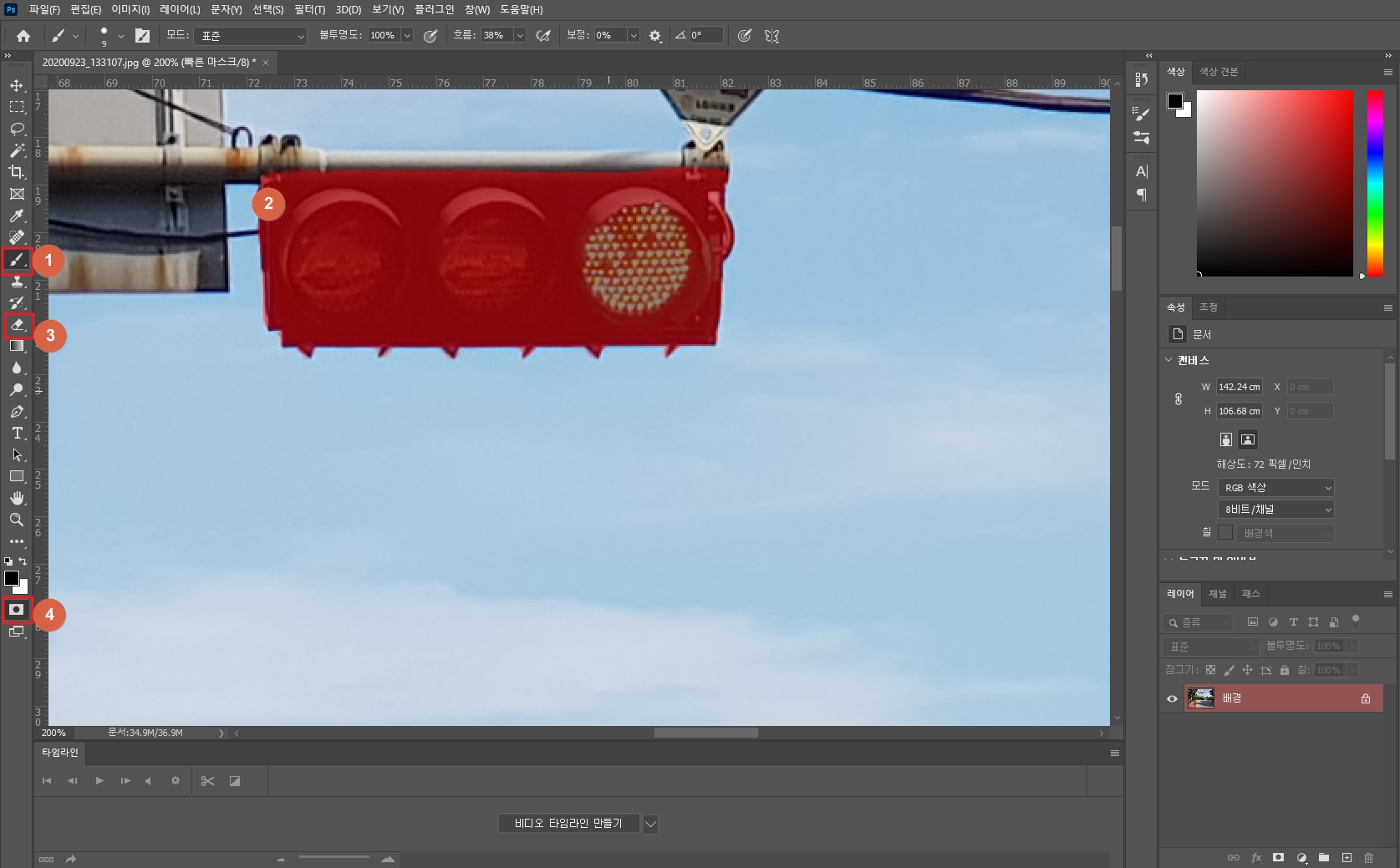
Task: Collapse the 캔버스 section
Action: coord(1168,360)
